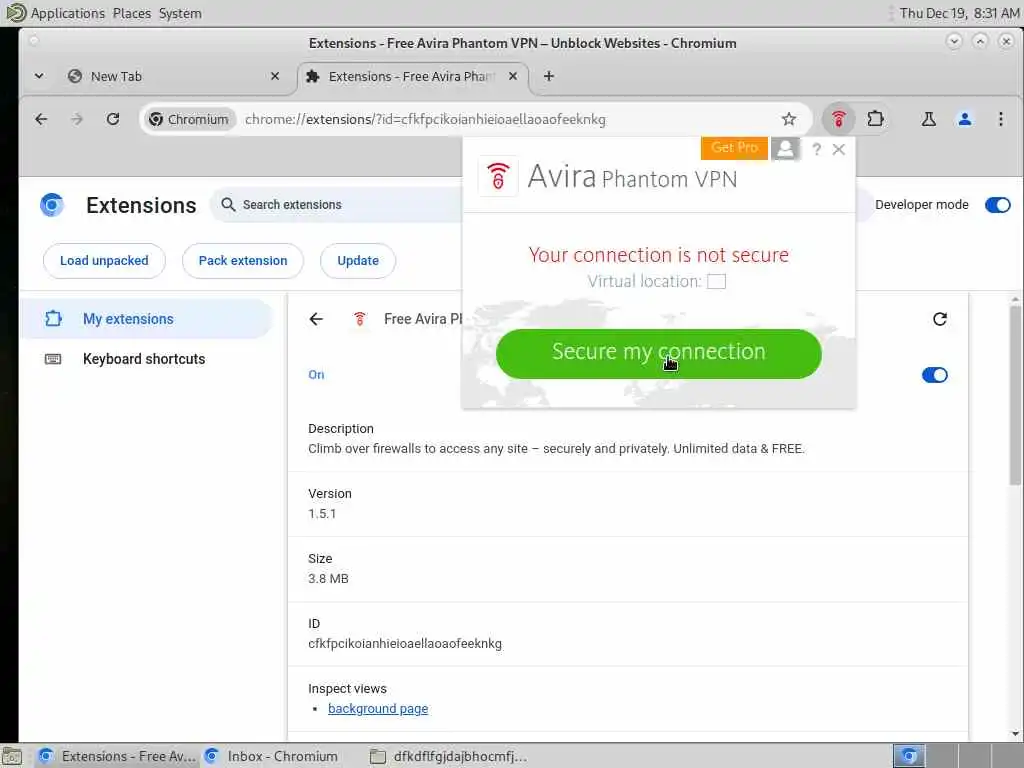This screenshot has height=768, width=1024.
Task: Click the Chromium site info chip
Action: pos(189,119)
